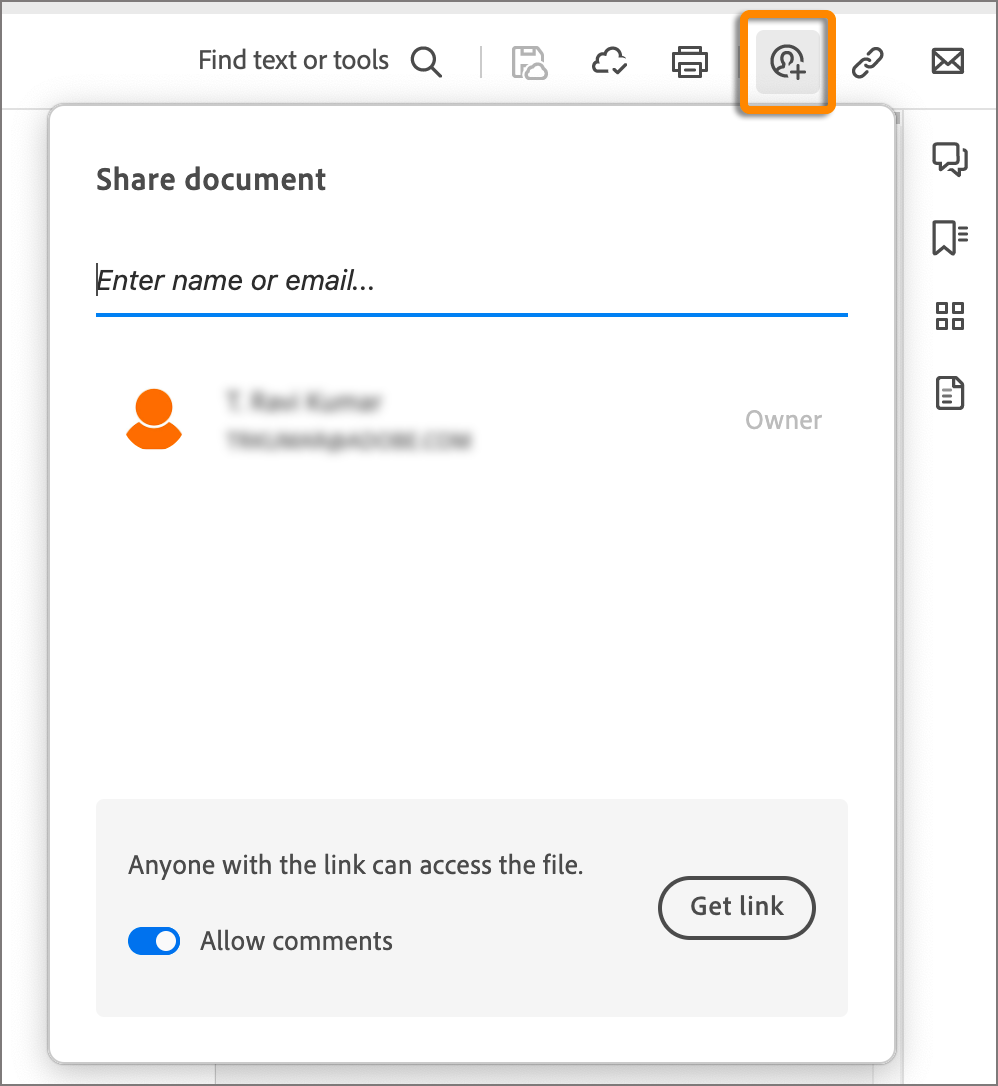Viewport: 998px width, 1086px height.
Task: Click the owner's orange avatar
Action: point(154,420)
